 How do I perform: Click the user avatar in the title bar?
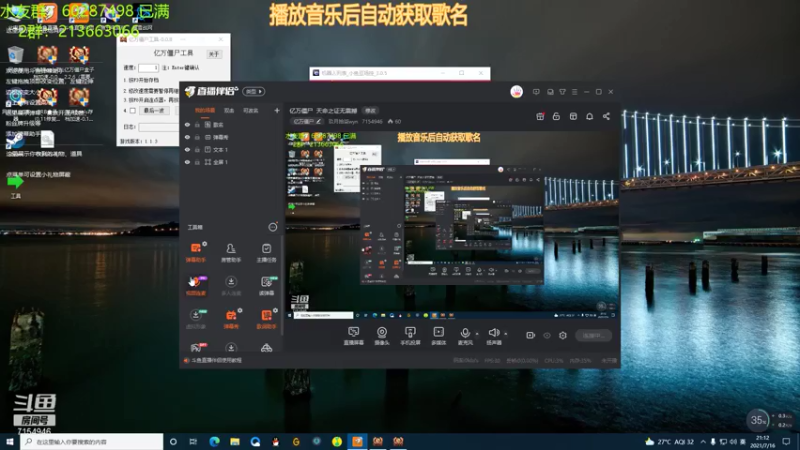tap(516, 92)
